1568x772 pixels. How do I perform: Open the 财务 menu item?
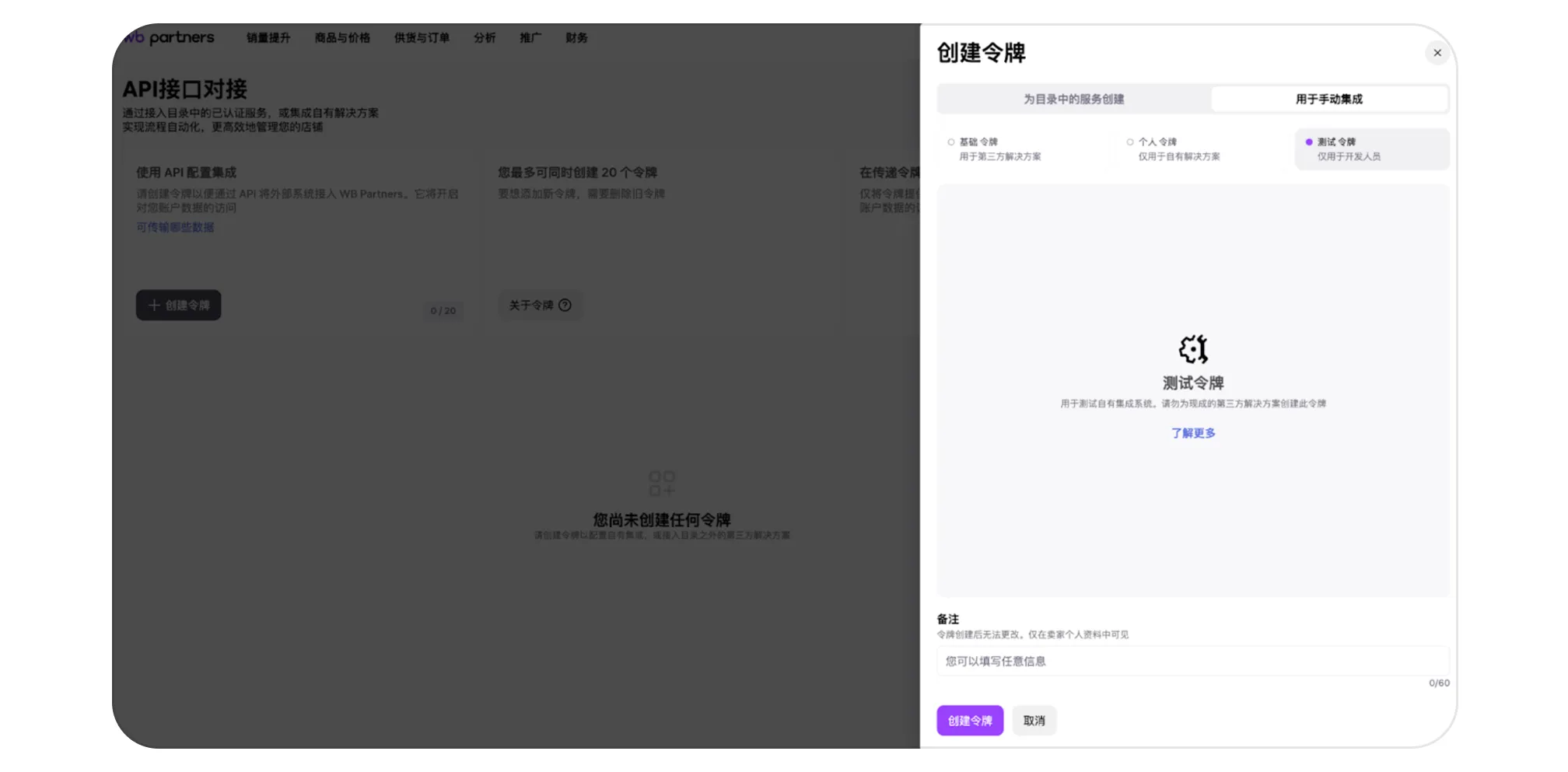tap(576, 38)
